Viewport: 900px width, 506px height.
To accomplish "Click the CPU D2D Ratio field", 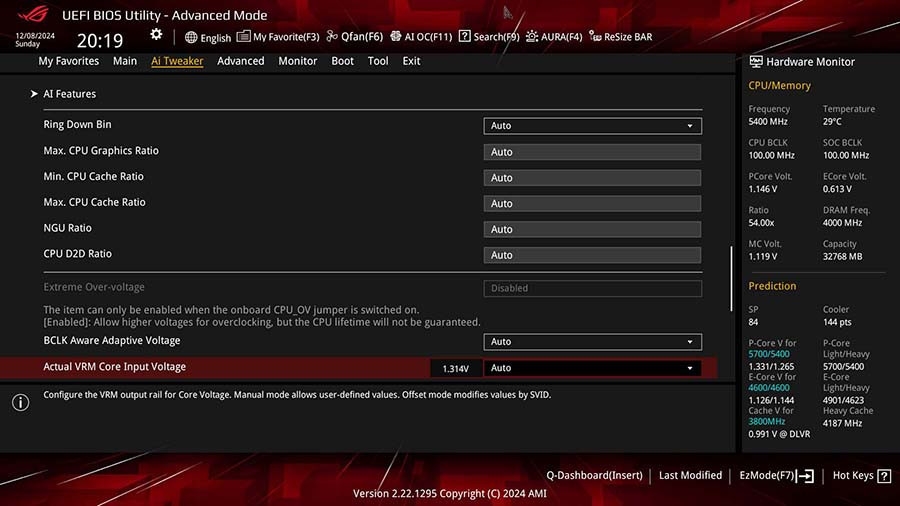I will 592,255.
